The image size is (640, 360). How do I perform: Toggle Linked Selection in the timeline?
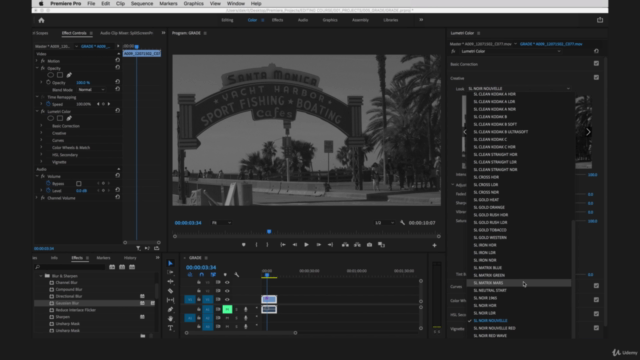213,275
